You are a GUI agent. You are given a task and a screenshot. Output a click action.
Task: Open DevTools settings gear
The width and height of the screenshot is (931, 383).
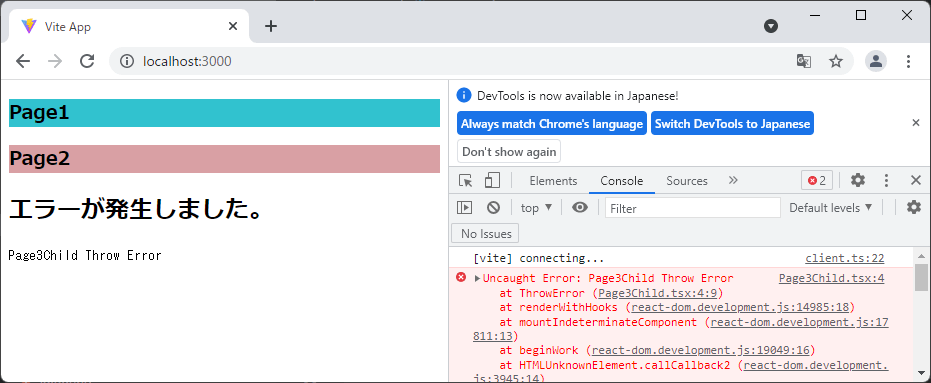click(858, 181)
